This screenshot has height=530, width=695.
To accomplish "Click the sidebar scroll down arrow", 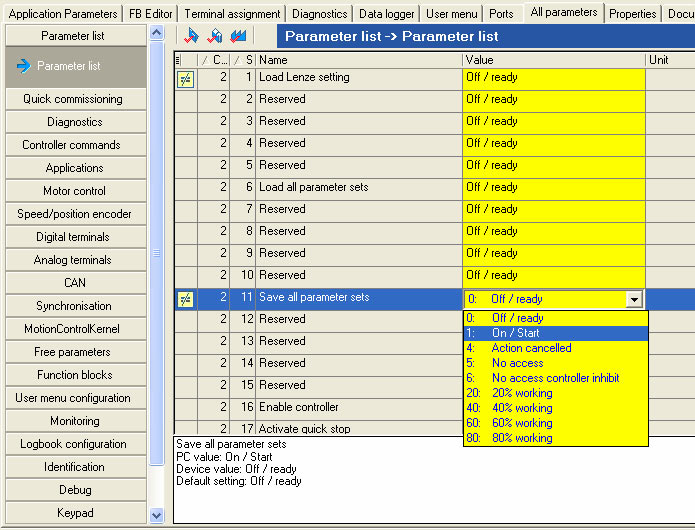I will [x=156, y=515].
